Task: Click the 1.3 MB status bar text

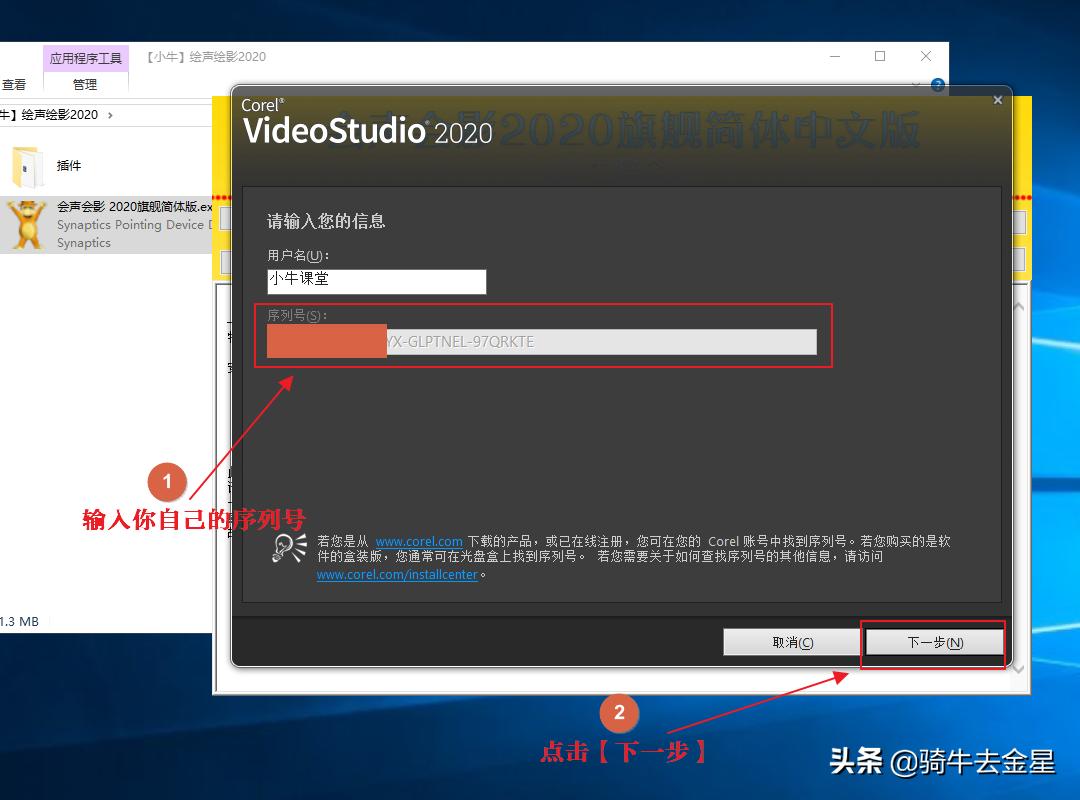Action: point(18,621)
